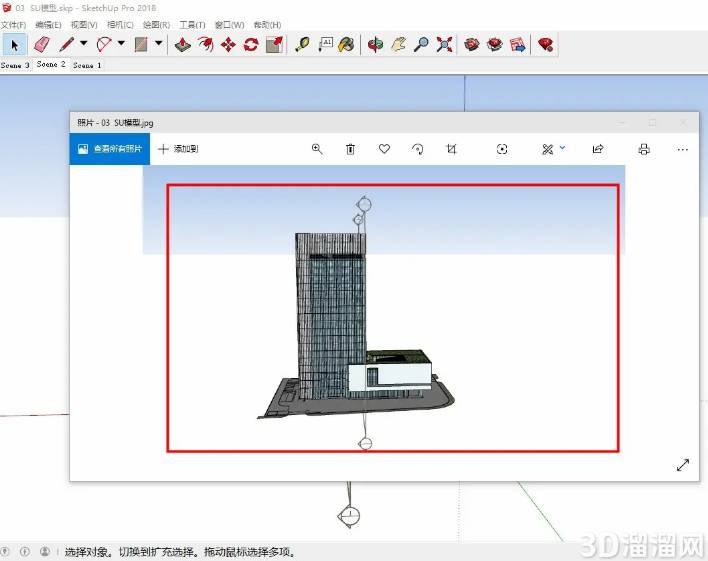This screenshot has height=561, width=708.
Task: Expand photo to fullscreen with diagonal arrows
Action: (x=683, y=465)
